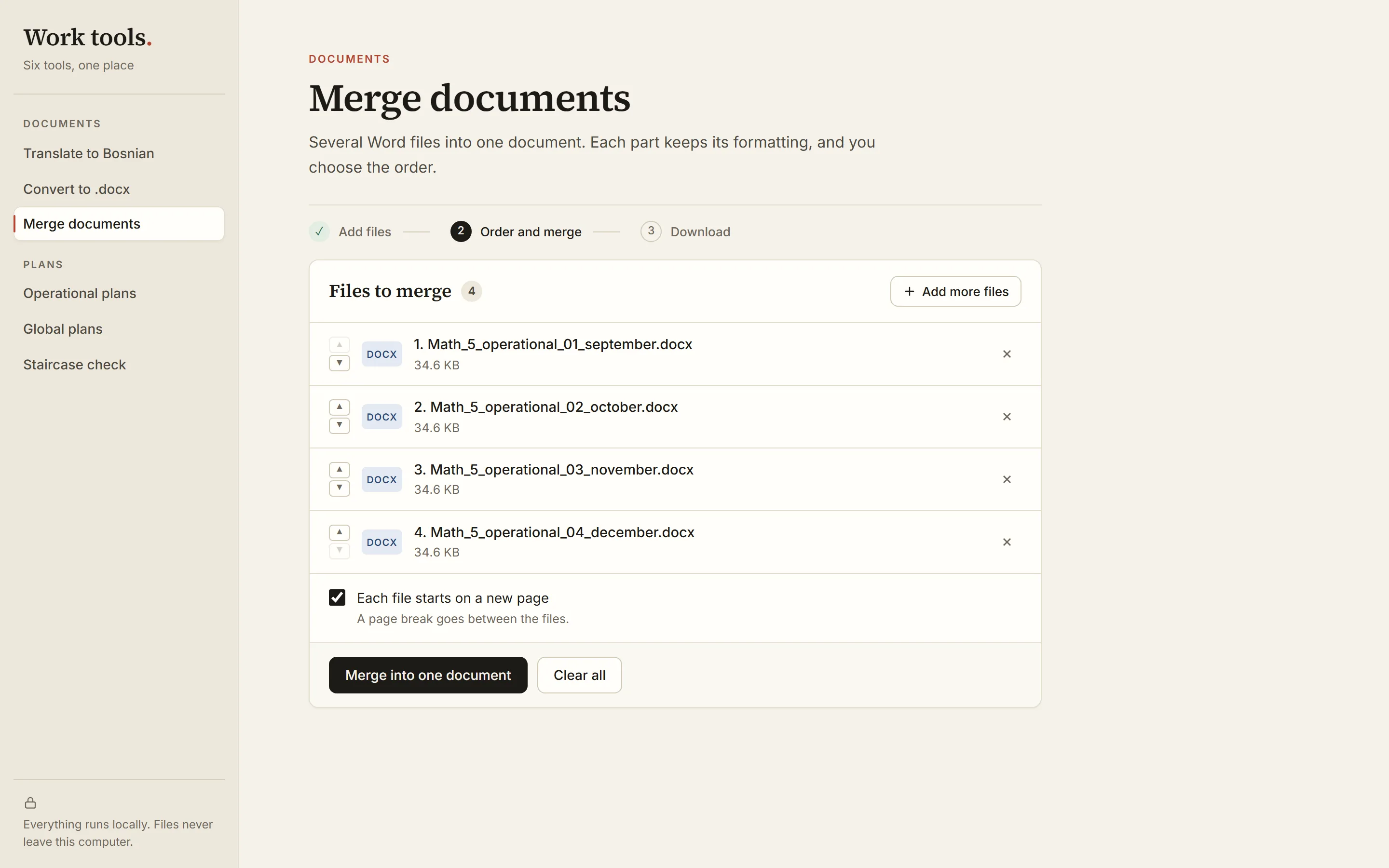Click the Files to merge heading
Screen dimensions: 1389x868
click(390, 291)
